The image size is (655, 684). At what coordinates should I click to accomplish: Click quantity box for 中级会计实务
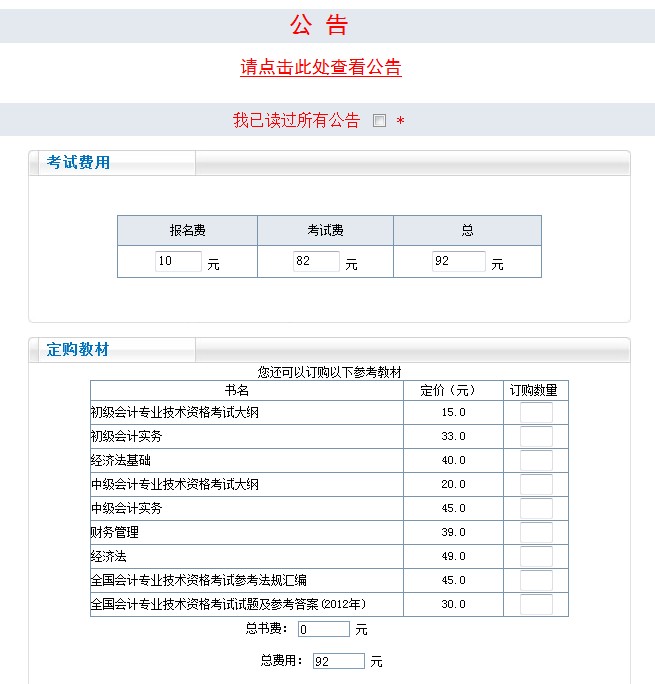pyautogui.click(x=536, y=509)
